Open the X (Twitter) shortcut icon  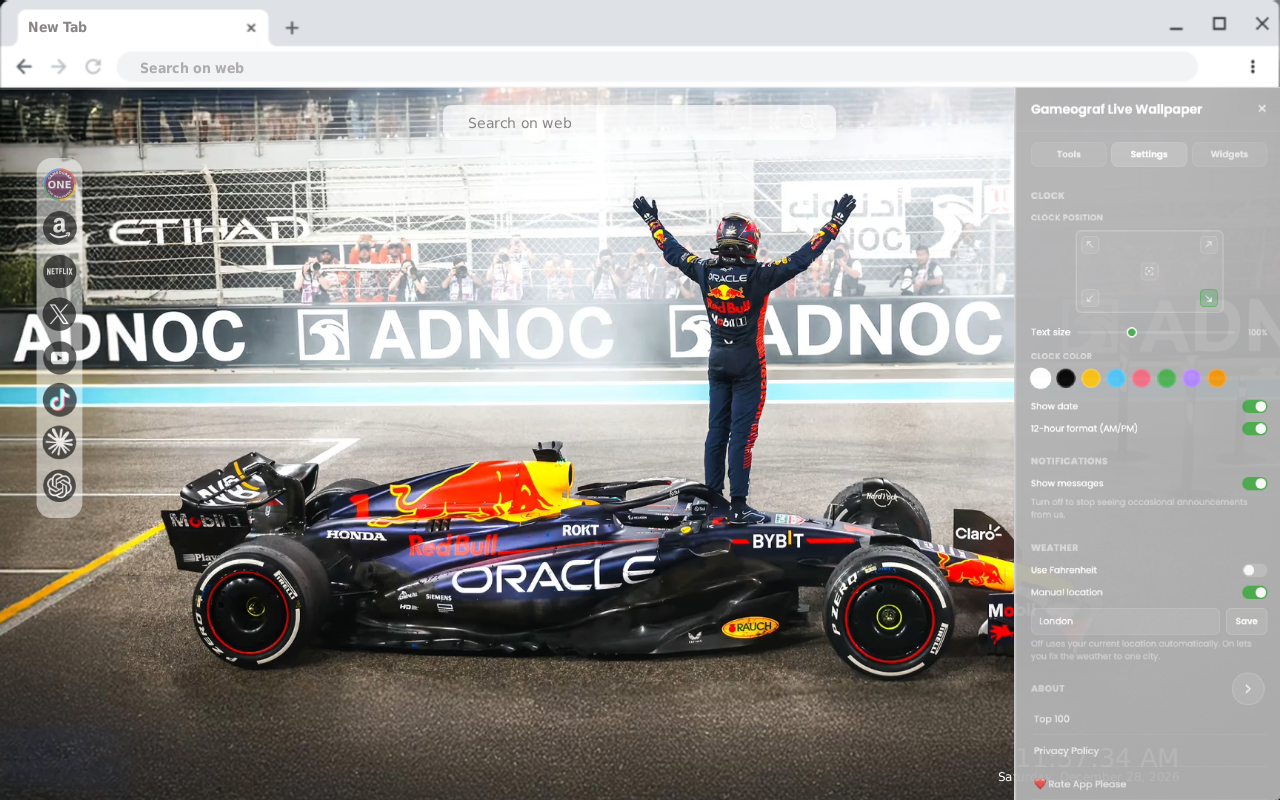(60, 314)
